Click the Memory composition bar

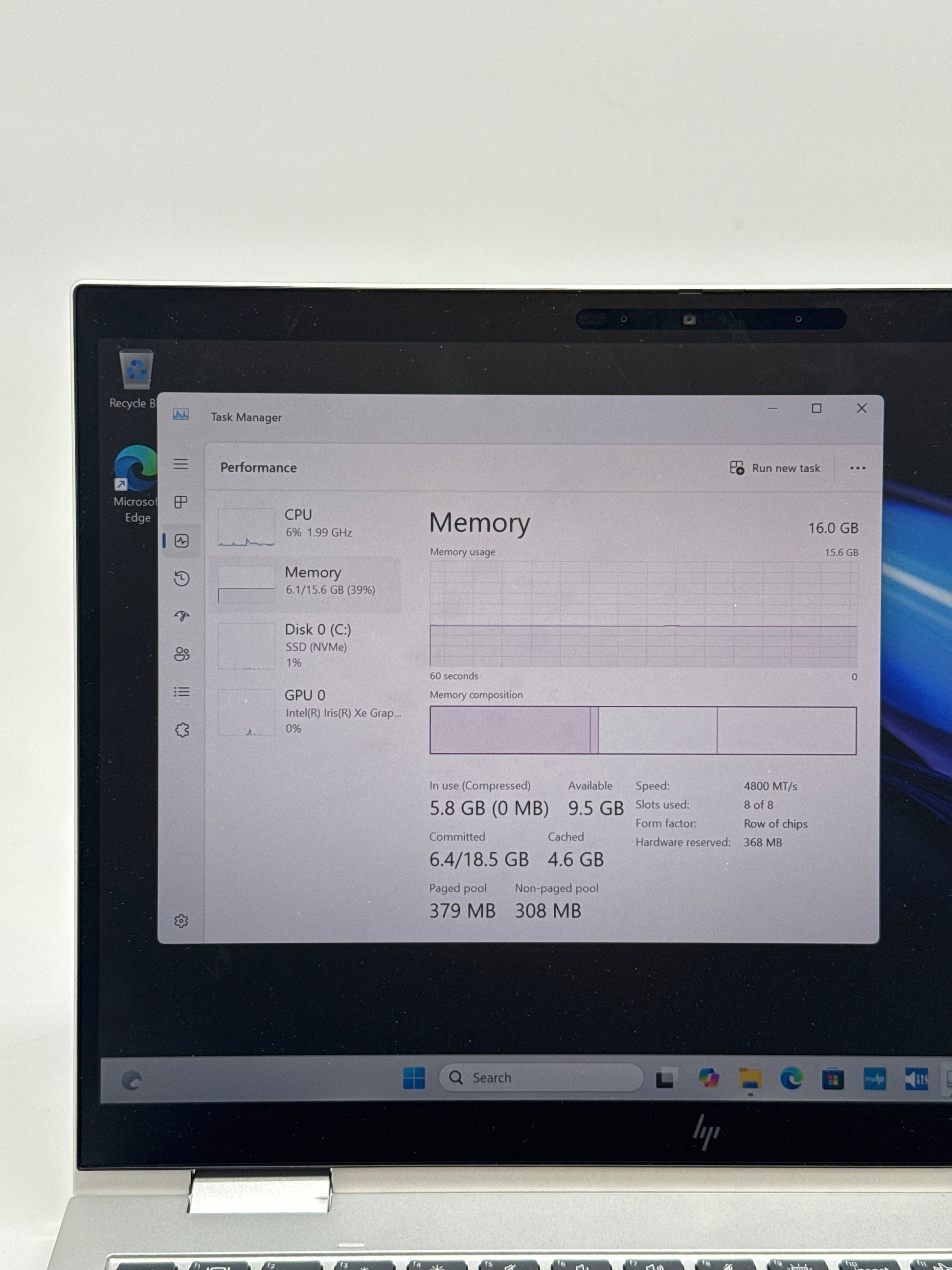point(643,730)
